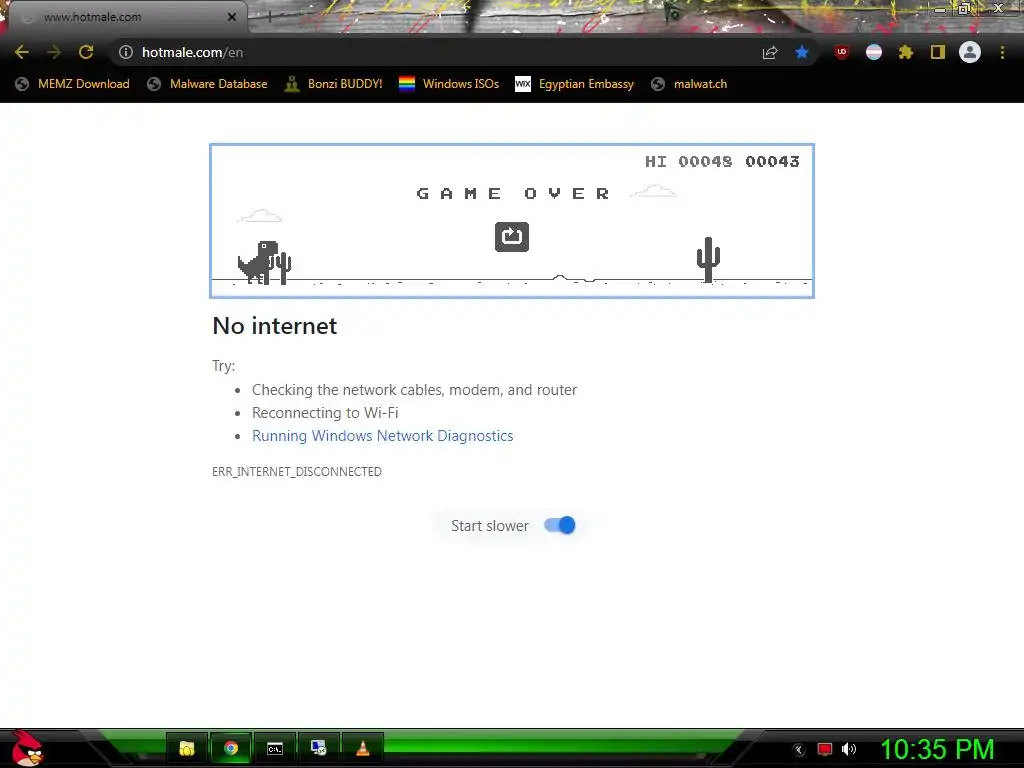Open the Windows ISOs bookmark
1024x768 pixels.
[449, 84]
